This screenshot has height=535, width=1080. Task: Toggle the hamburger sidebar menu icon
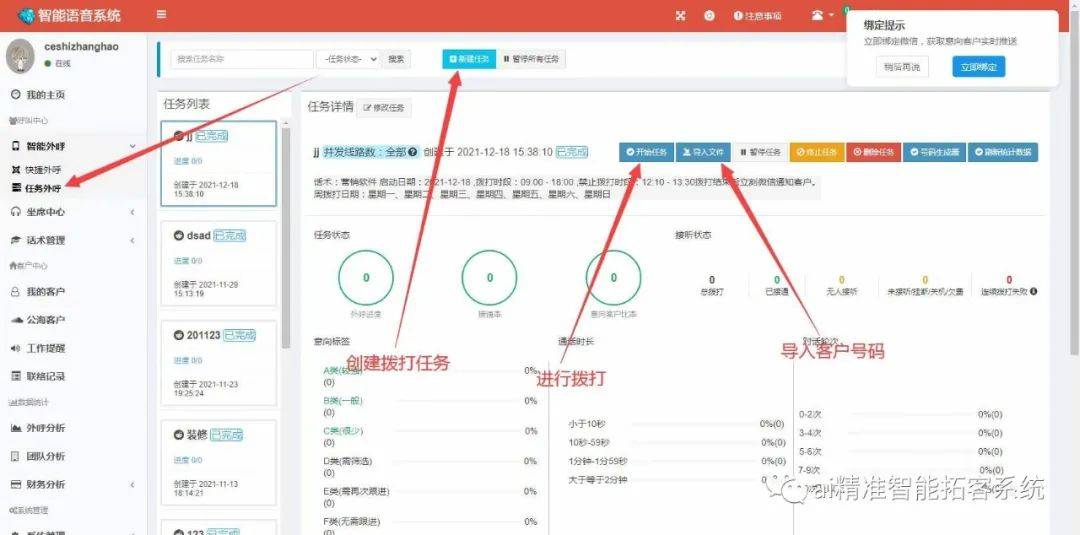pos(162,15)
